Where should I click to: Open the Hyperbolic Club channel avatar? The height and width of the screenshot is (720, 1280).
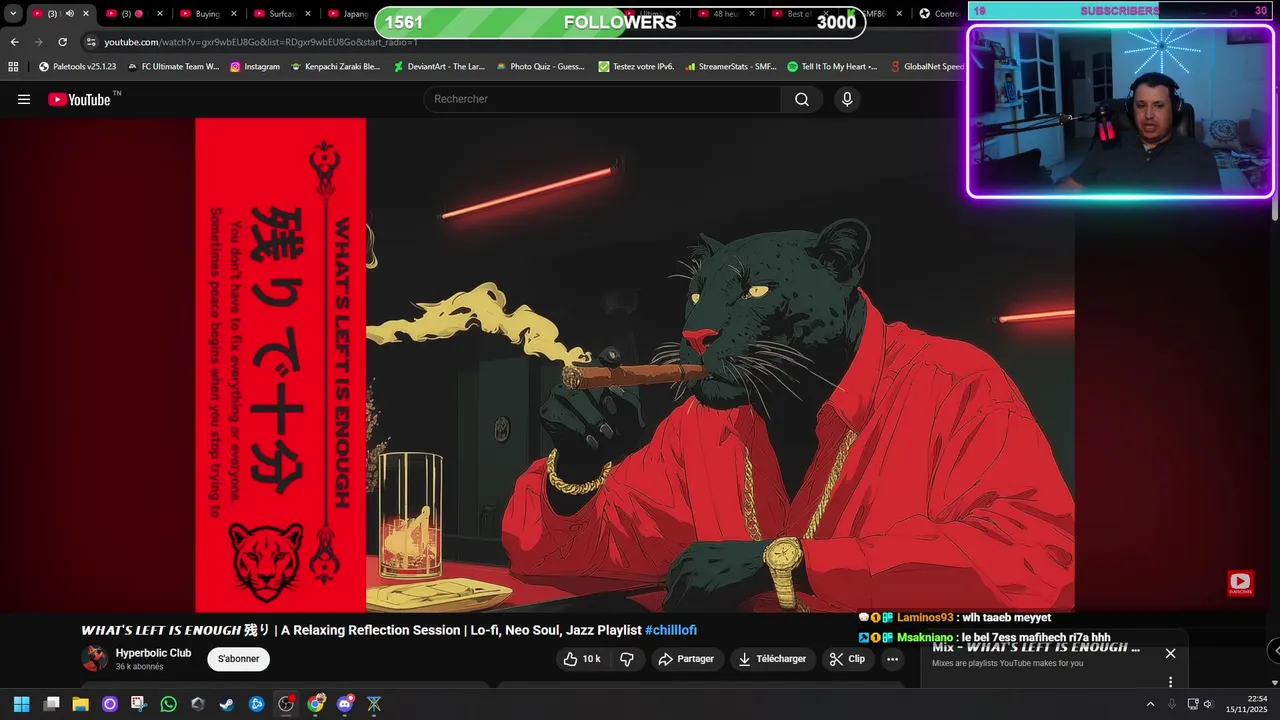coord(95,658)
